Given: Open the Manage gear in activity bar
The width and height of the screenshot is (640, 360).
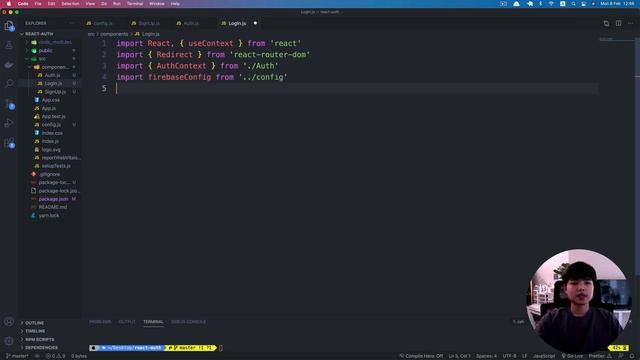Looking at the screenshot, I should 9,341.
